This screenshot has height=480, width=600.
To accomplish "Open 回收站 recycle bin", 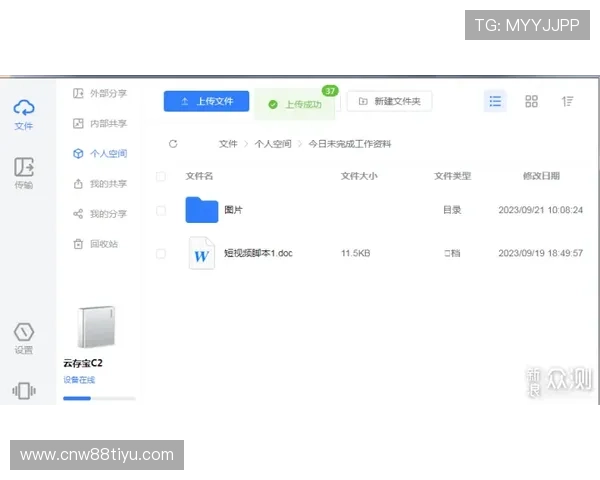I will pos(95,244).
